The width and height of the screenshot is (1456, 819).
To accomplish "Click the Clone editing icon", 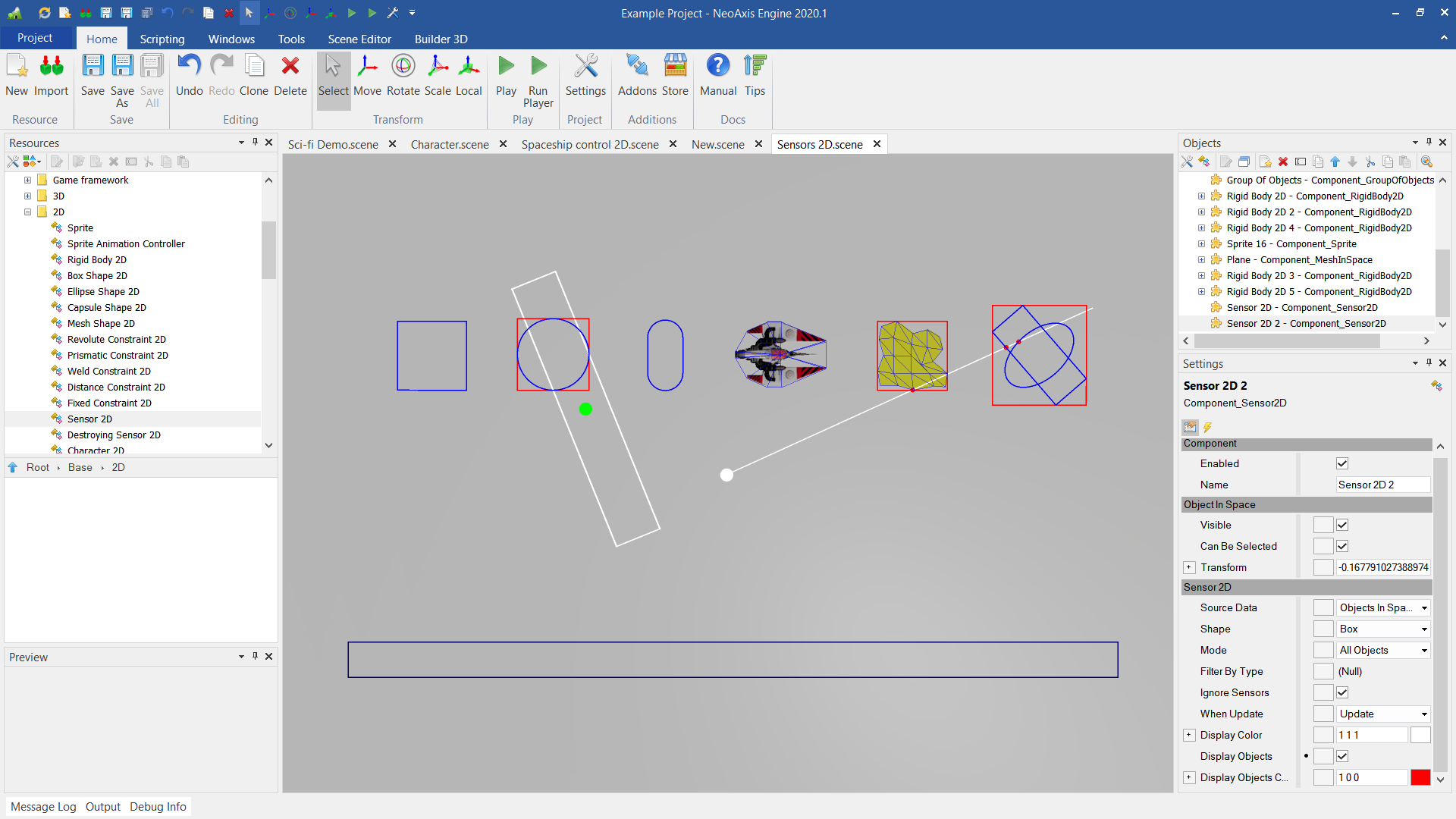I will [254, 75].
